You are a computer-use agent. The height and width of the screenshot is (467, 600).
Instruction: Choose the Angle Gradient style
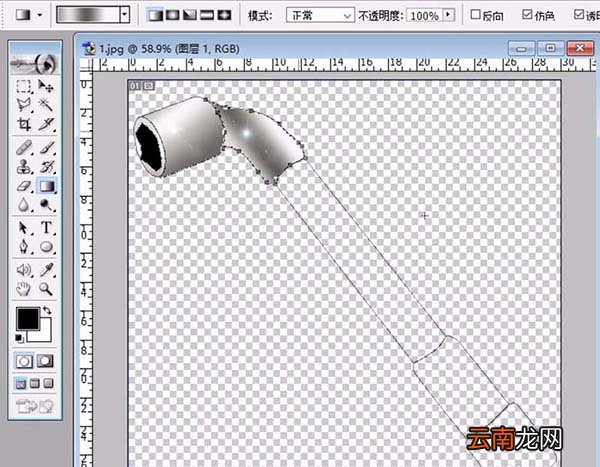(190, 15)
